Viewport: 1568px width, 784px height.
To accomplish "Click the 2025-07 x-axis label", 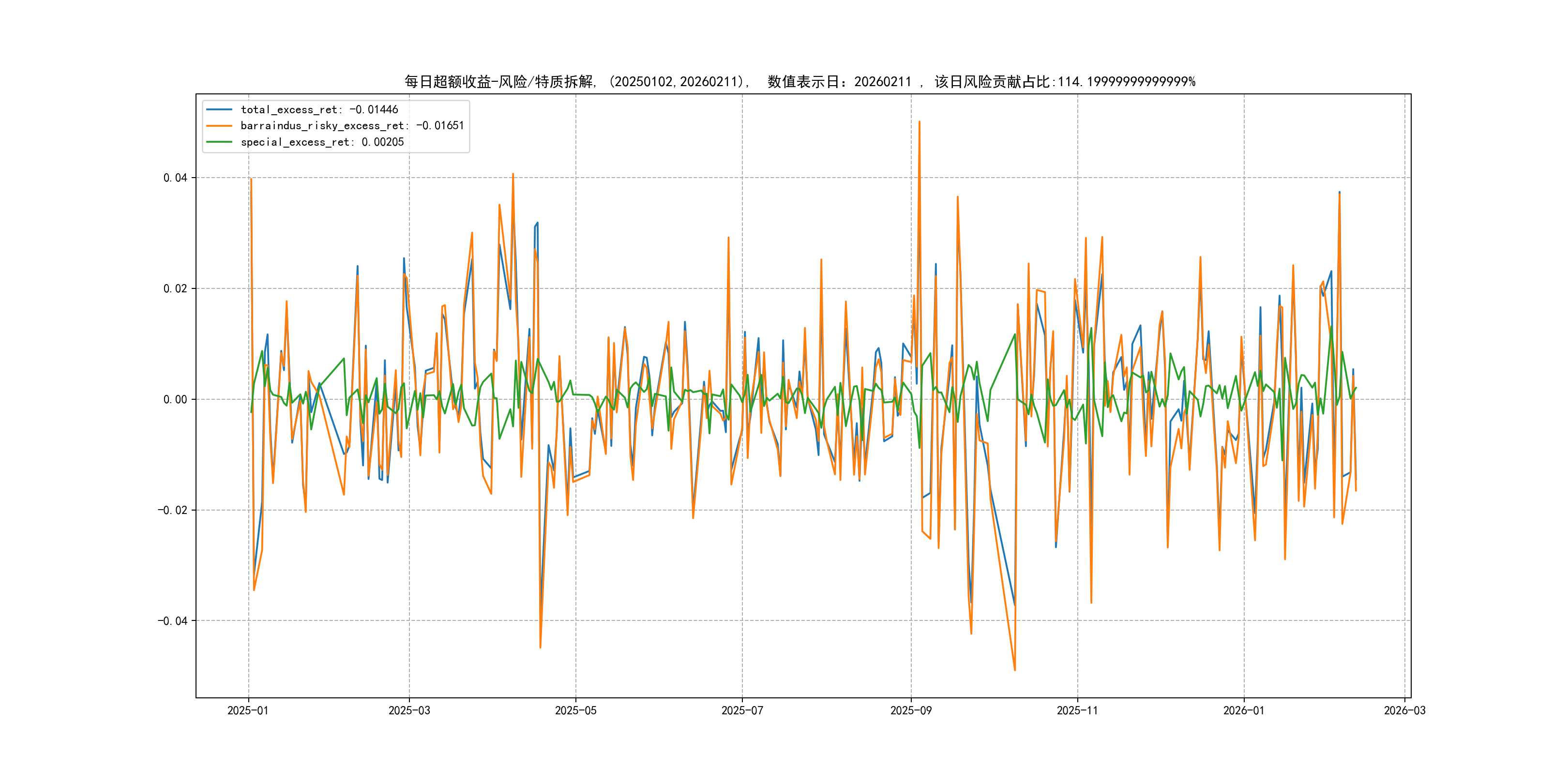I will (x=742, y=710).
